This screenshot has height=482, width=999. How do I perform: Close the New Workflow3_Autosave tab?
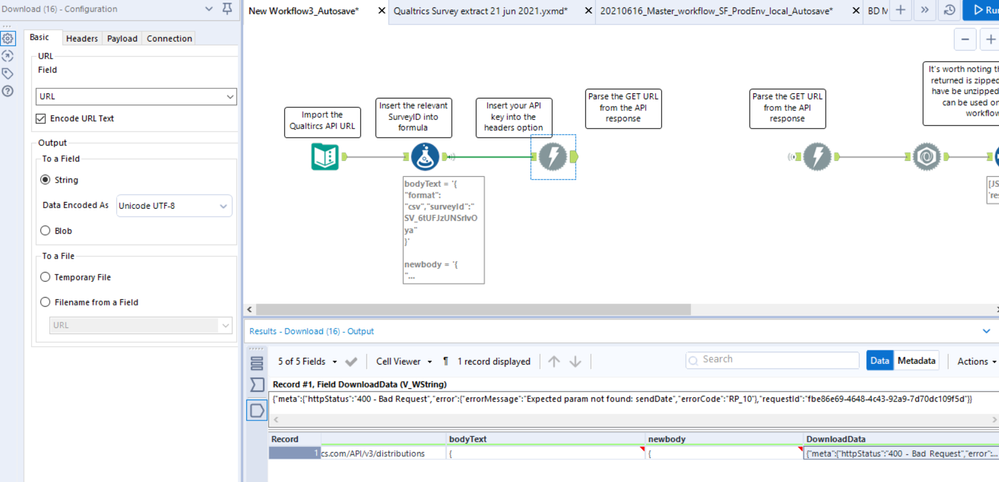(x=382, y=11)
